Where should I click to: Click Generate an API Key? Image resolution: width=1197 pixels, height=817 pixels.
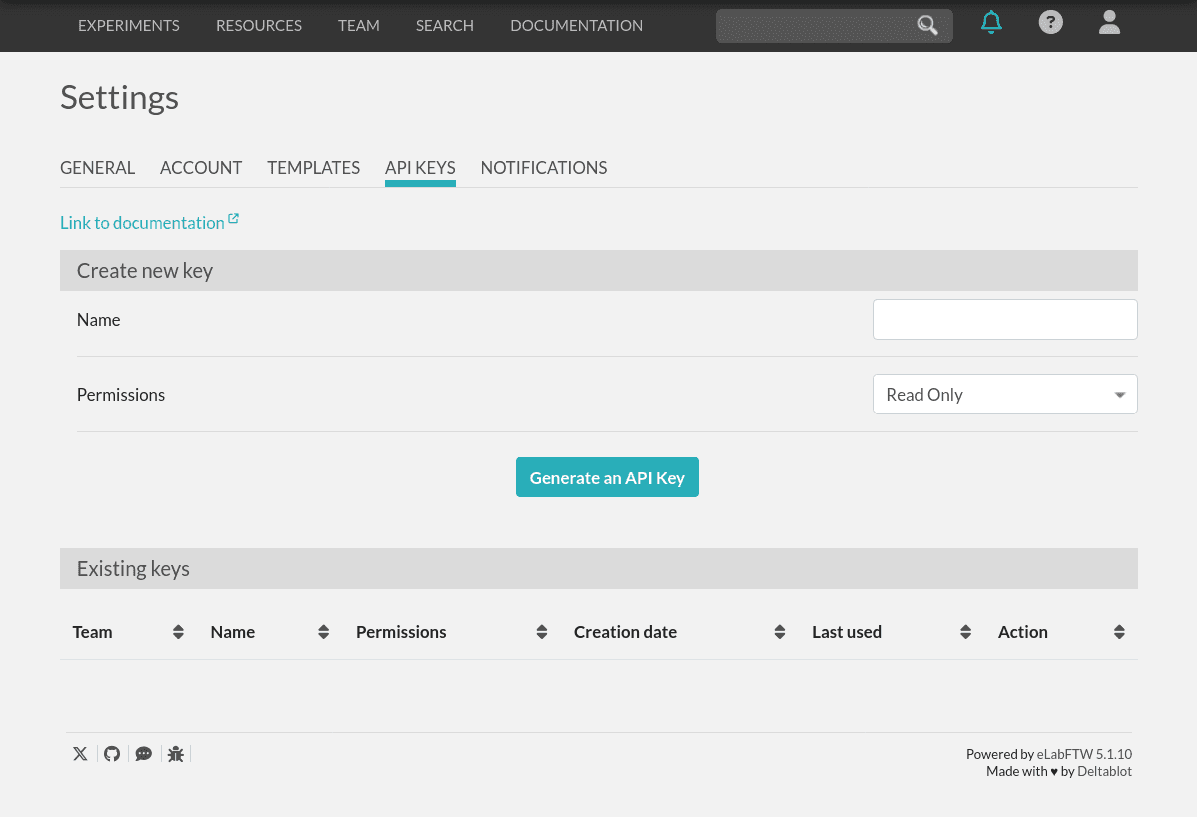pos(607,477)
